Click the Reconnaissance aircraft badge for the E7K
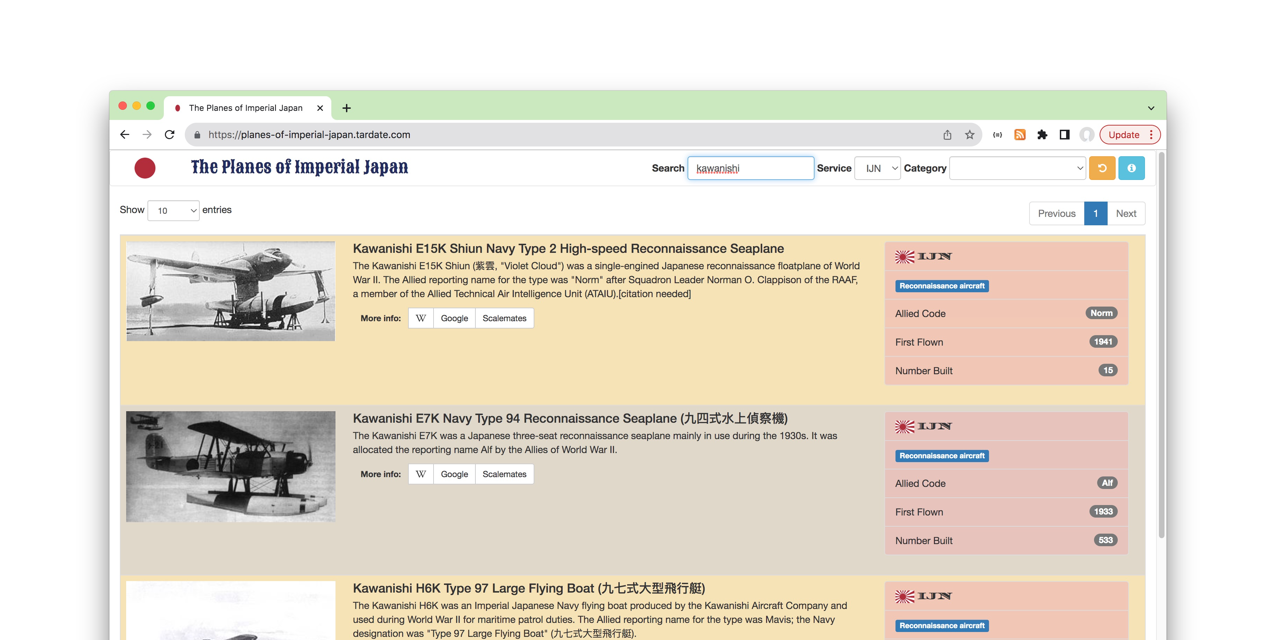Viewport: 1280px width, 640px height. point(941,455)
